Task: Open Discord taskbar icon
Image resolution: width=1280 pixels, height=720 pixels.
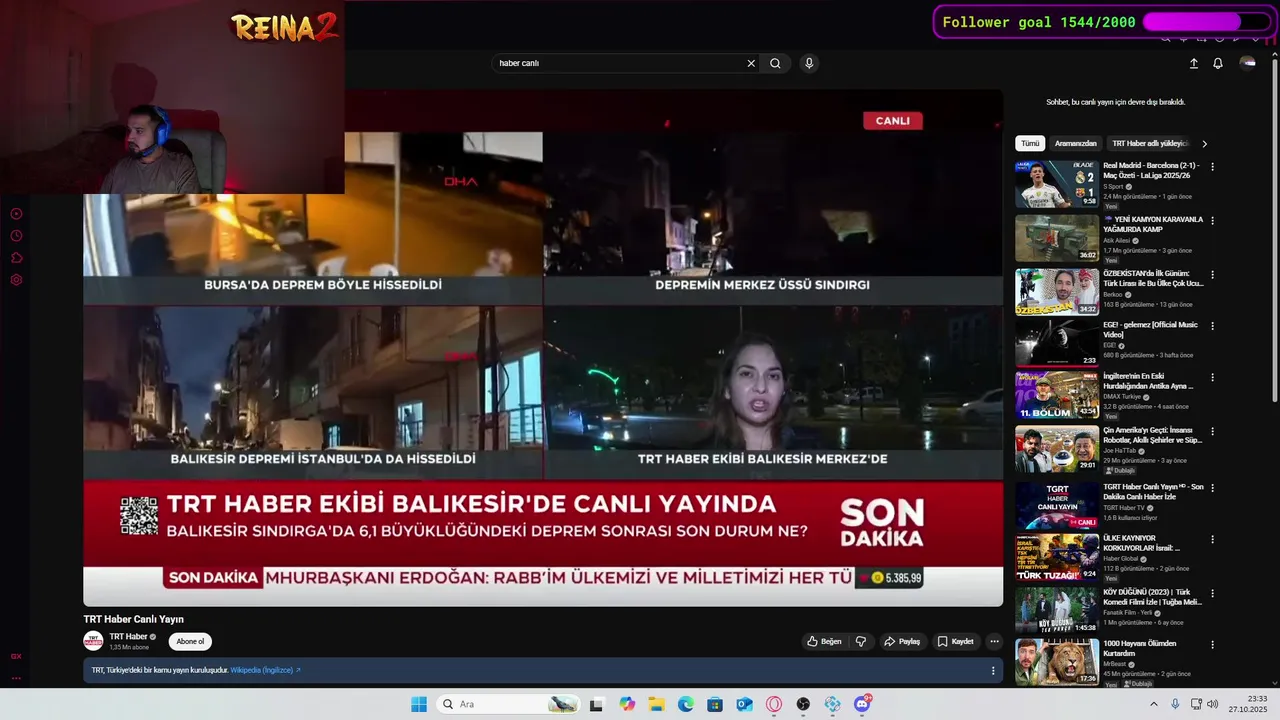Action: [862, 704]
